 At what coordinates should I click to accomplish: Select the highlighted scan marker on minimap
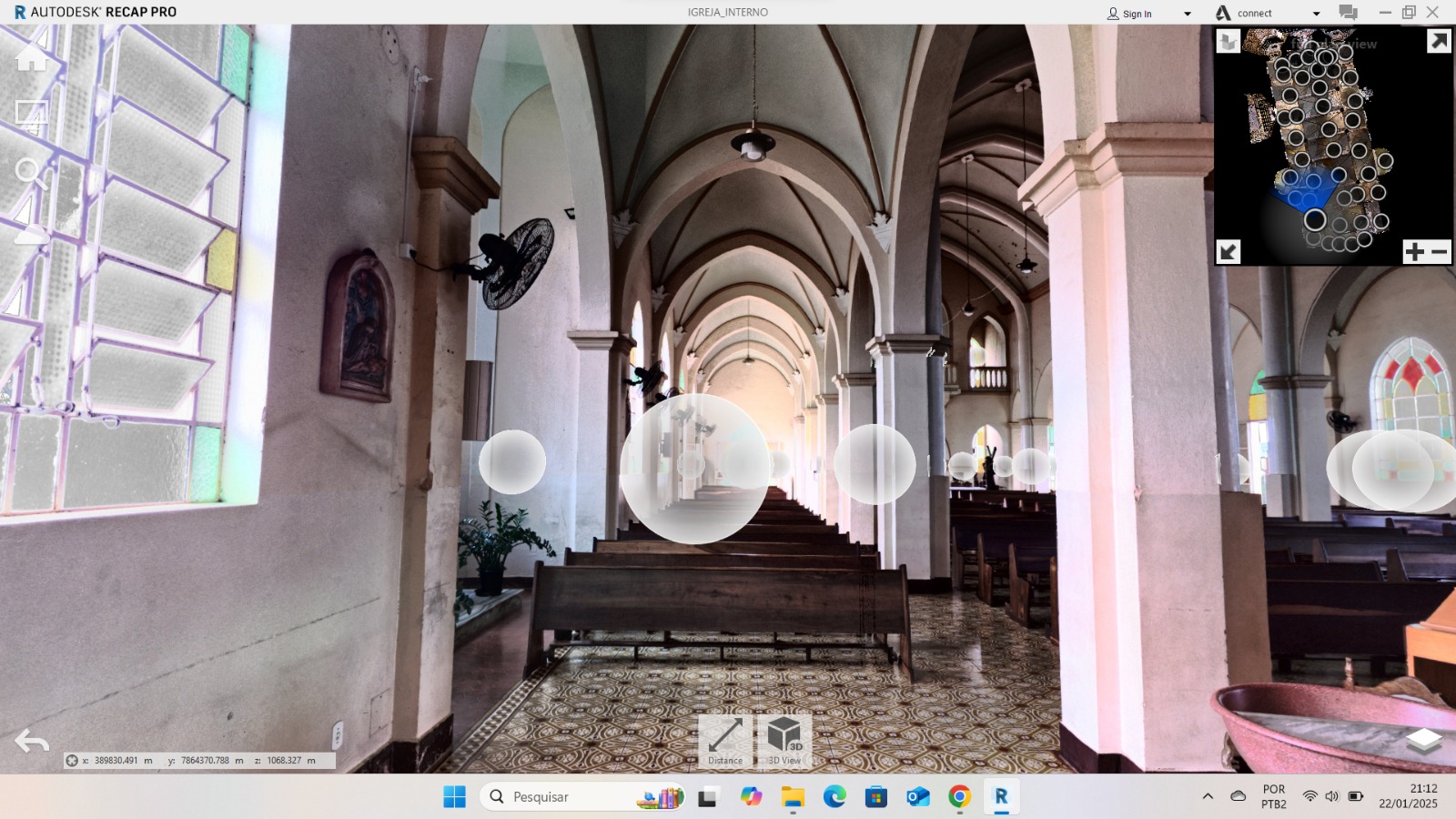pos(1314,220)
